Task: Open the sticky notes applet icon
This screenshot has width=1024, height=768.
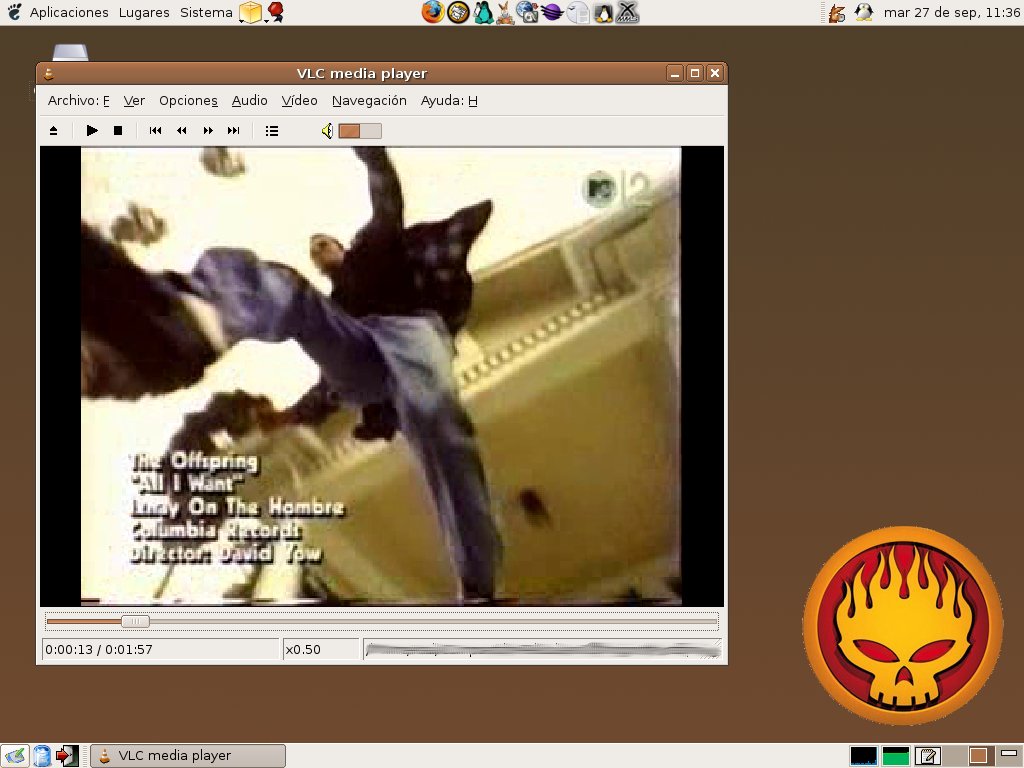Action: 927,756
